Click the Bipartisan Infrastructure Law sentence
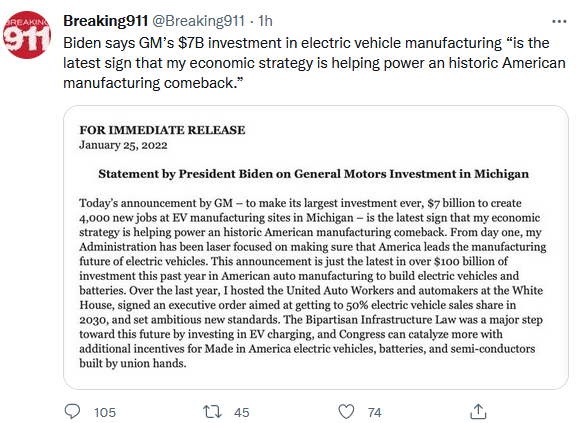 pos(412,319)
